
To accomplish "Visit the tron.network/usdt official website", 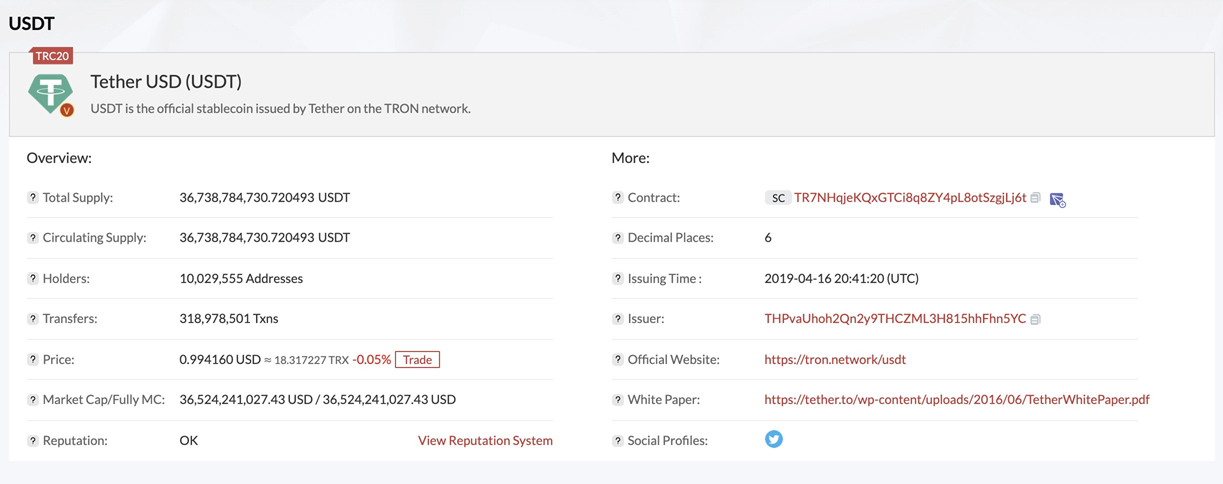I will 834,359.
